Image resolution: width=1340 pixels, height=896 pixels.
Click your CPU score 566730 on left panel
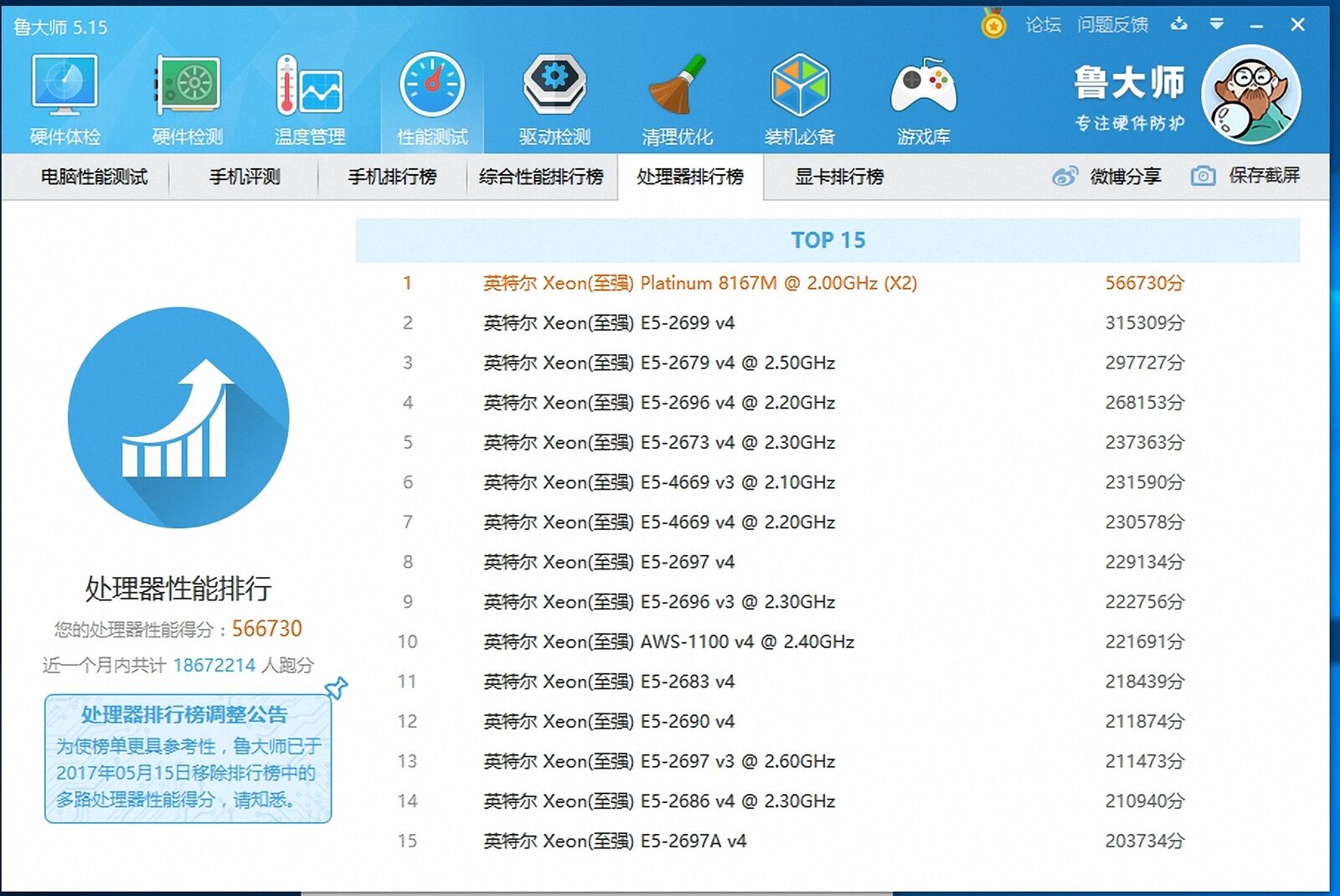(x=266, y=628)
